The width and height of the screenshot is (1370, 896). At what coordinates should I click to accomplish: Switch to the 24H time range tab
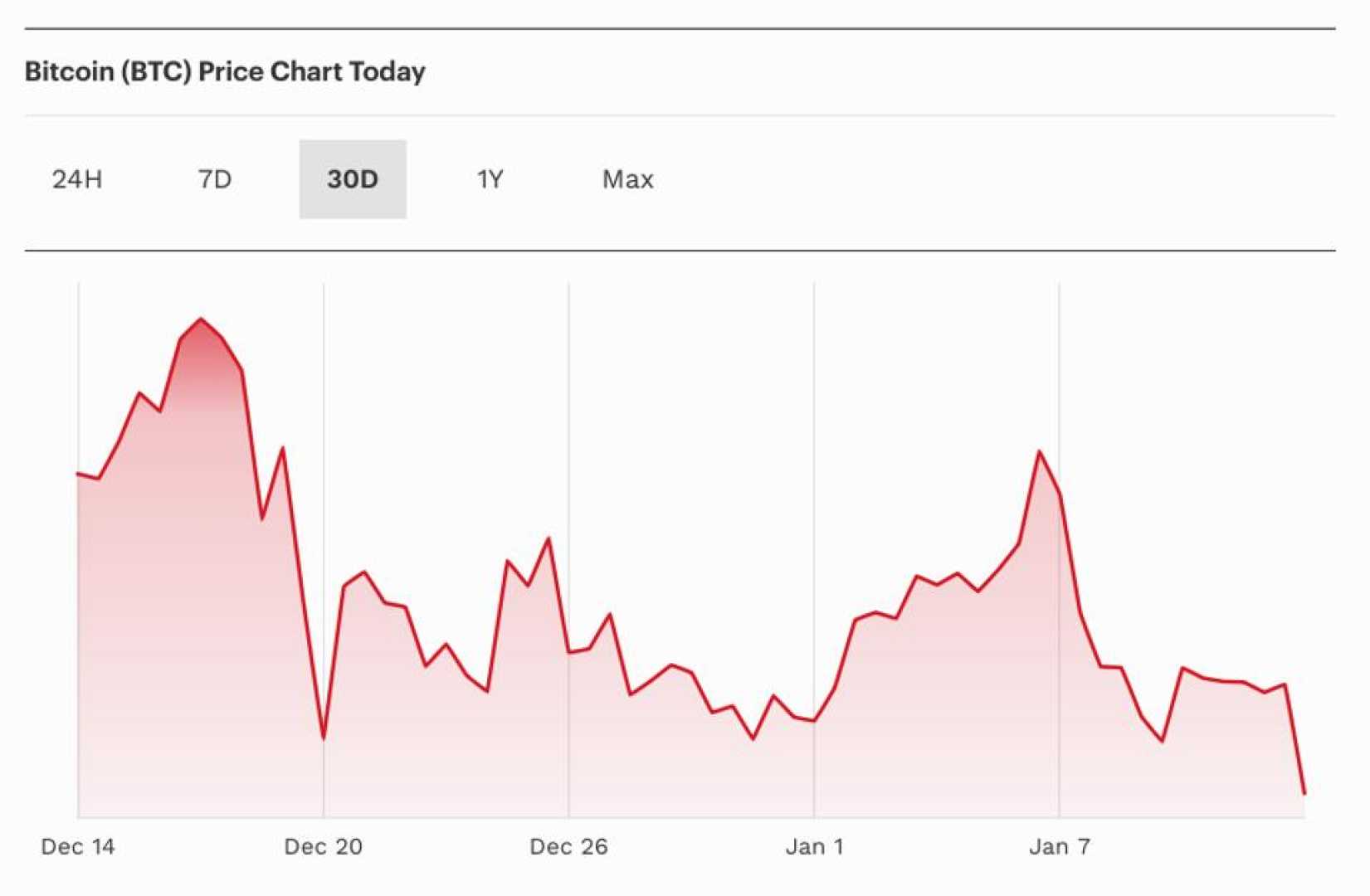click(x=77, y=179)
